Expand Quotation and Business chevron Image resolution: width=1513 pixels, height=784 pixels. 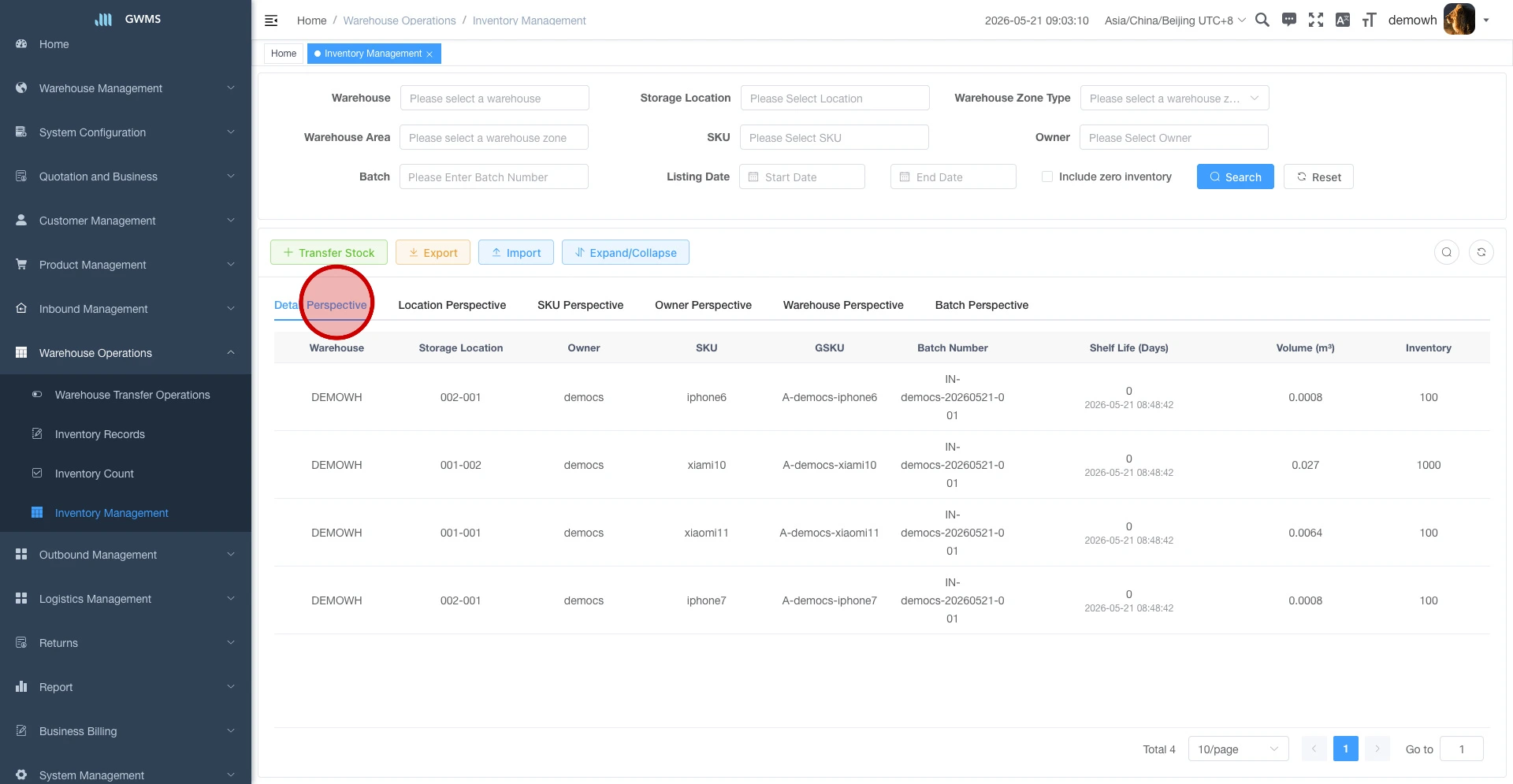click(x=231, y=176)
